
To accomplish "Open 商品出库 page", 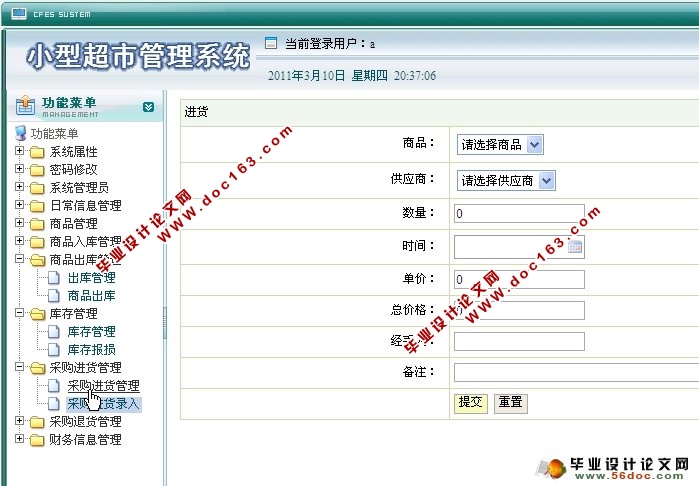I will coord(91,296).
